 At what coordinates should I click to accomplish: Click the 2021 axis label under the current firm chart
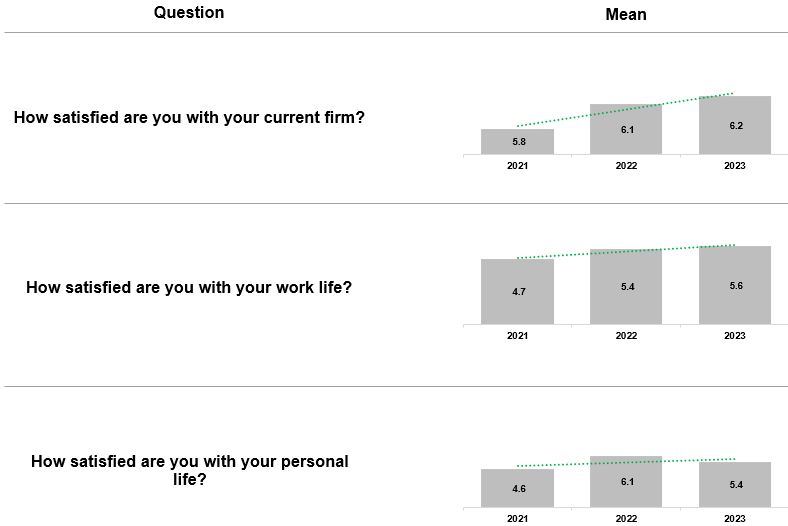point(517,166)
